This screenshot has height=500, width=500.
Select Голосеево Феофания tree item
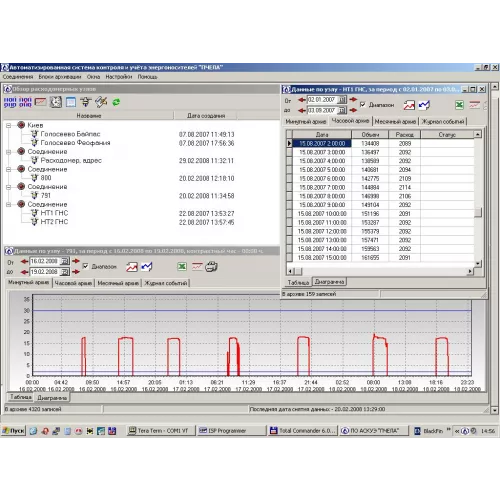(75, 143)
